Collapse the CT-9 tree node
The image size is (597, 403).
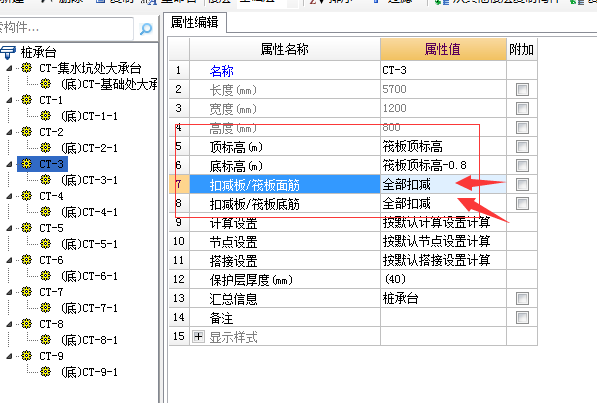[x=10, y=357]
